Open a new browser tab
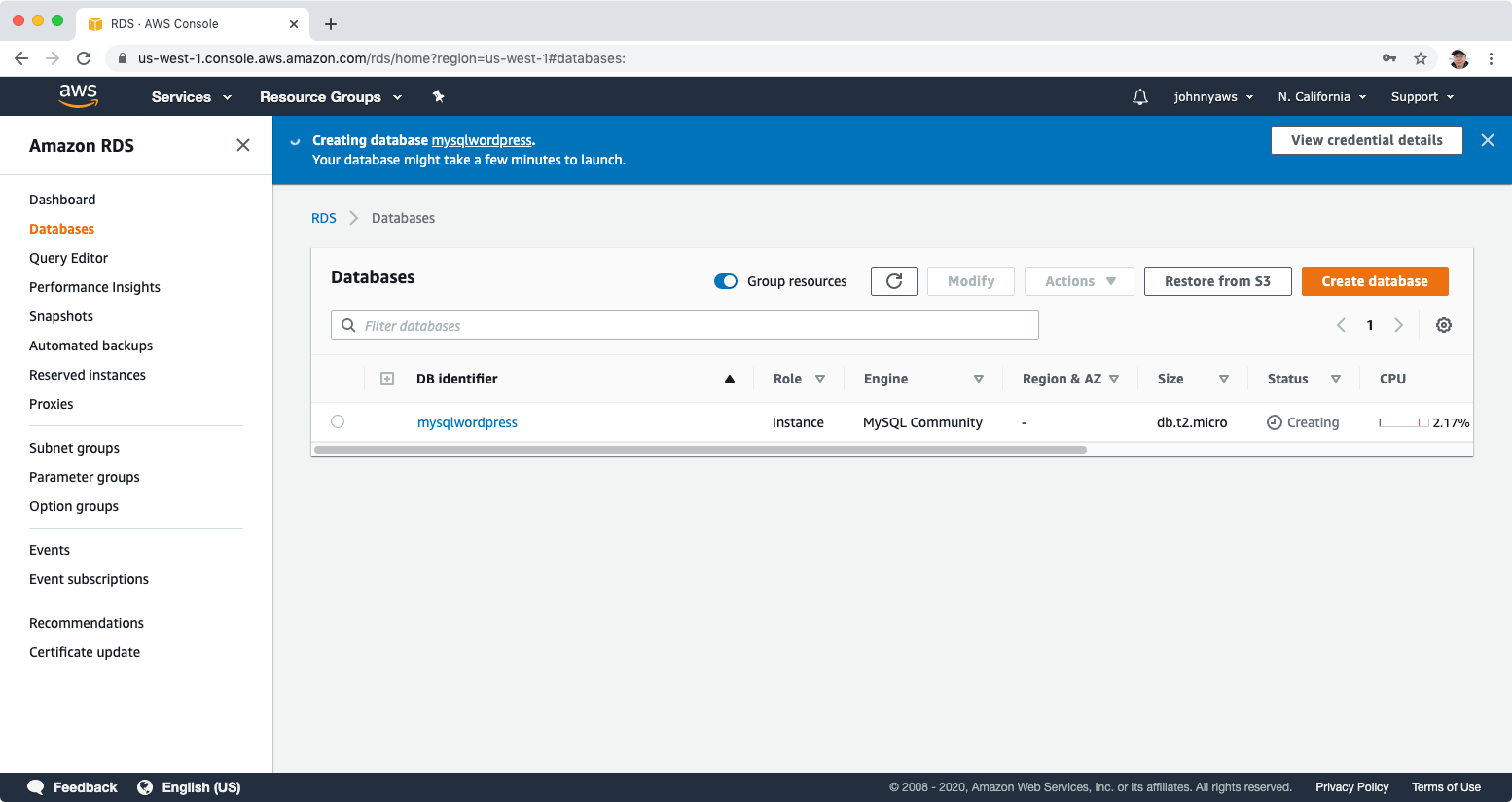Image resolution: width=1512 pixels, height=802 pixels. [331, 24]
